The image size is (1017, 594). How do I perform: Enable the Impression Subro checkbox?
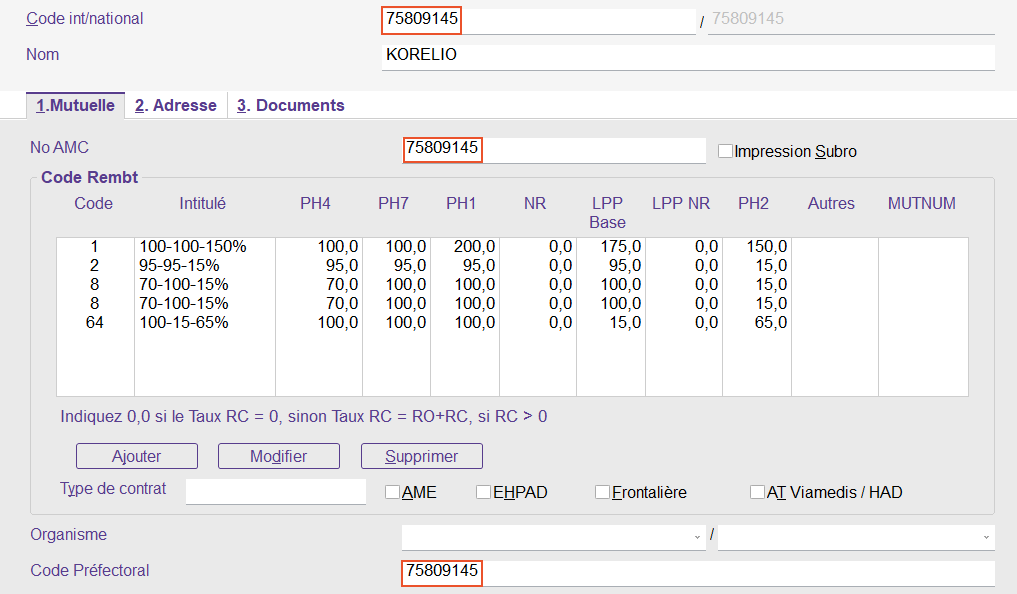coord(726,151)
